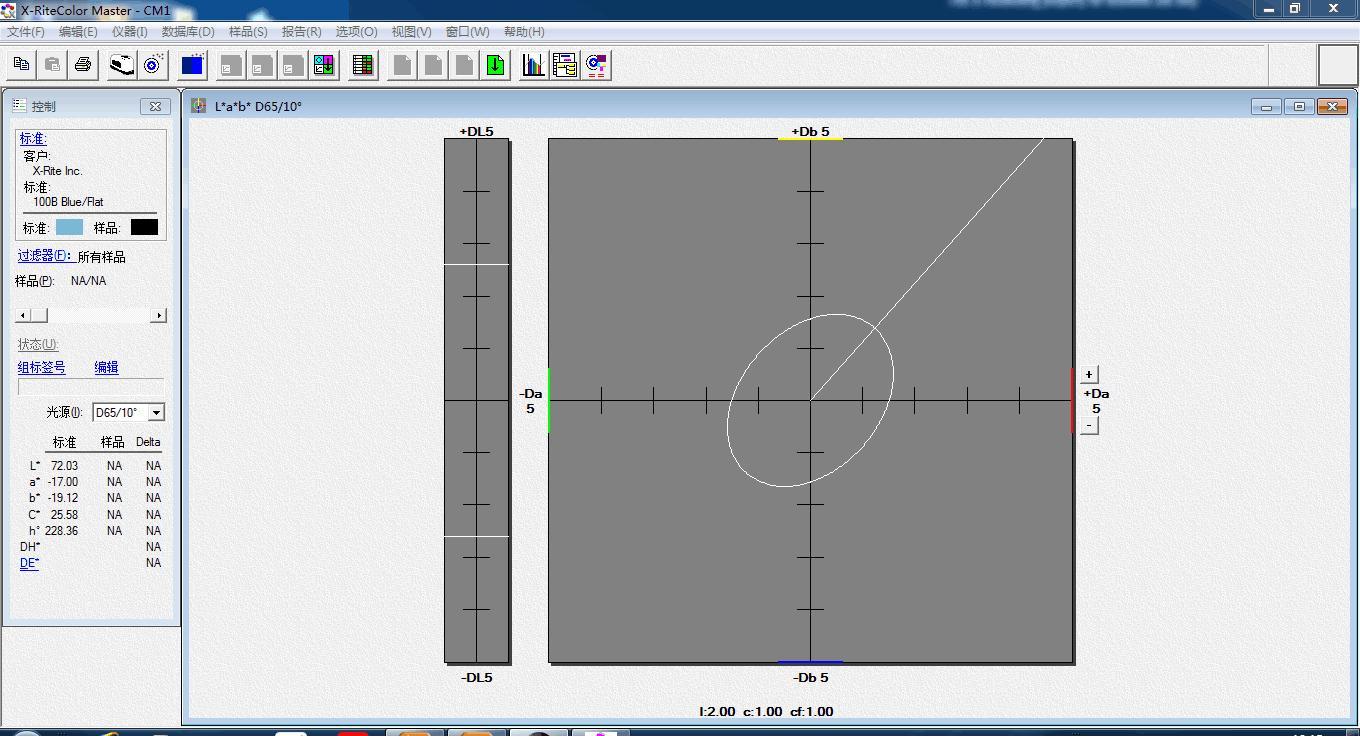Click the first gray chart document icon
Screen dimensions: 1360x736
[x=231, y=65]
